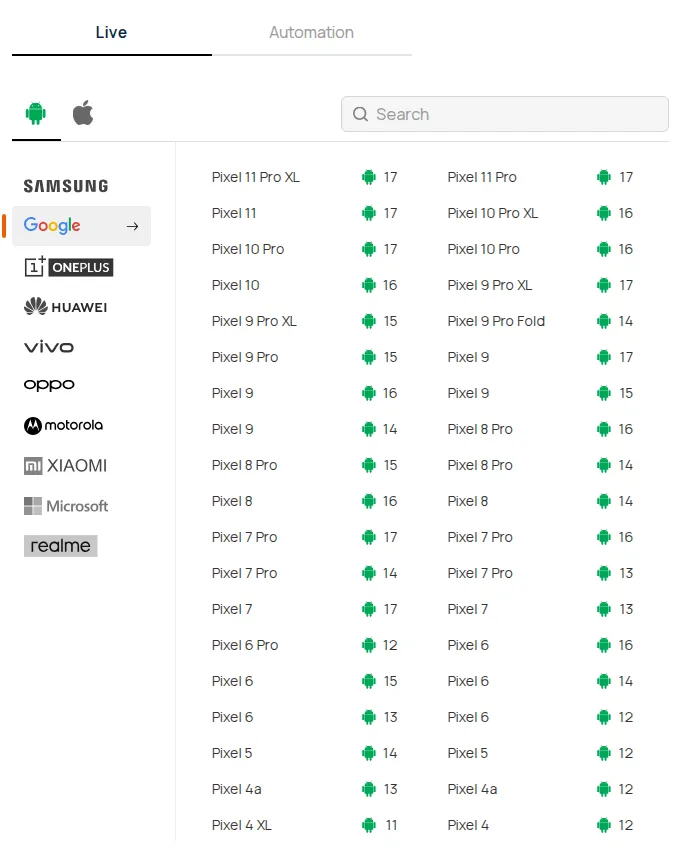
Task: Choose the vivo brand logo
Action: [x=49, y=347]
